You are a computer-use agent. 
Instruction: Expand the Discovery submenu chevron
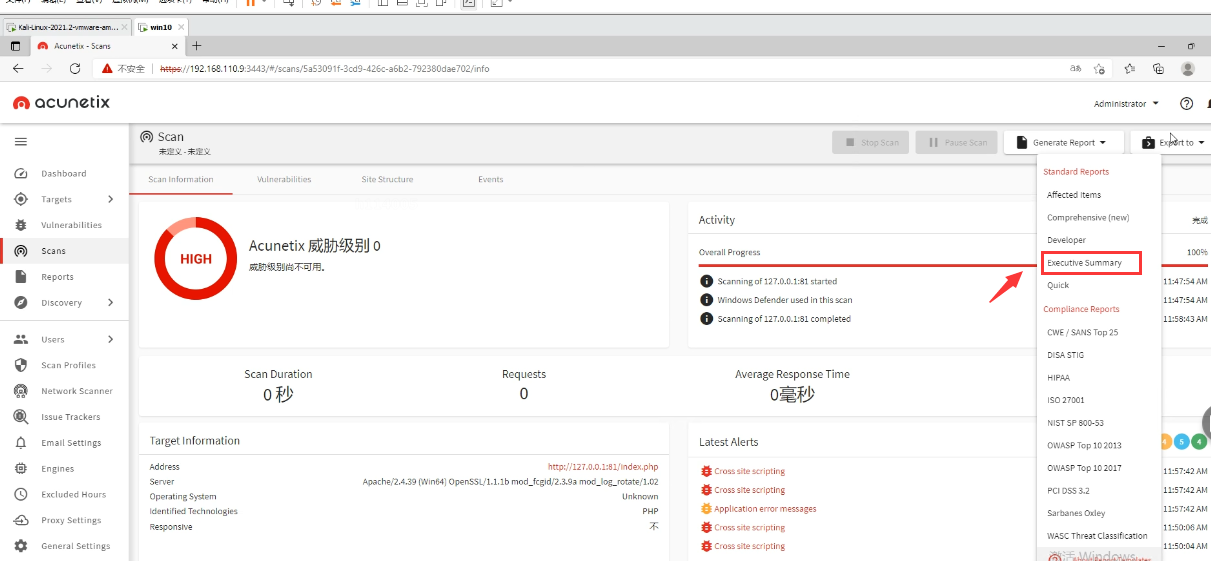pyautogui.click(x=110, y=303)
